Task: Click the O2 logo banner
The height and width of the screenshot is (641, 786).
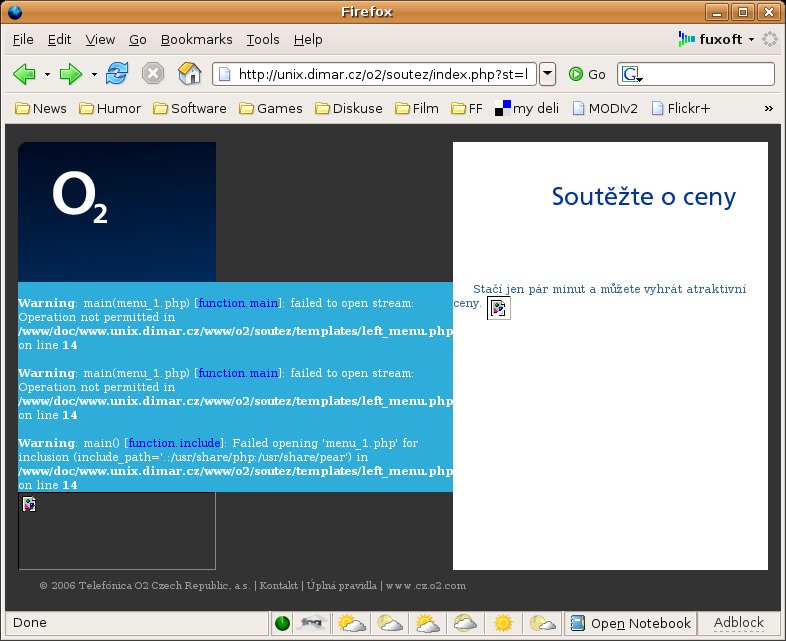Action: coord(117,211)
